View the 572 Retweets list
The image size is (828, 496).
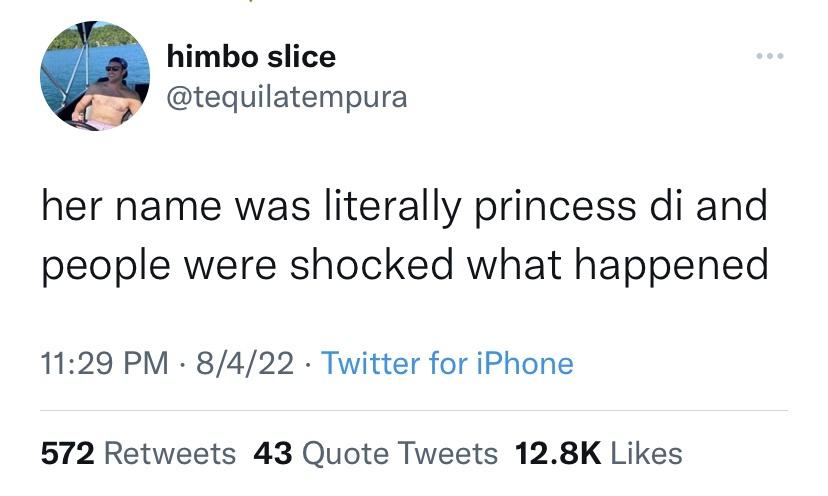[x=138, y=453]
